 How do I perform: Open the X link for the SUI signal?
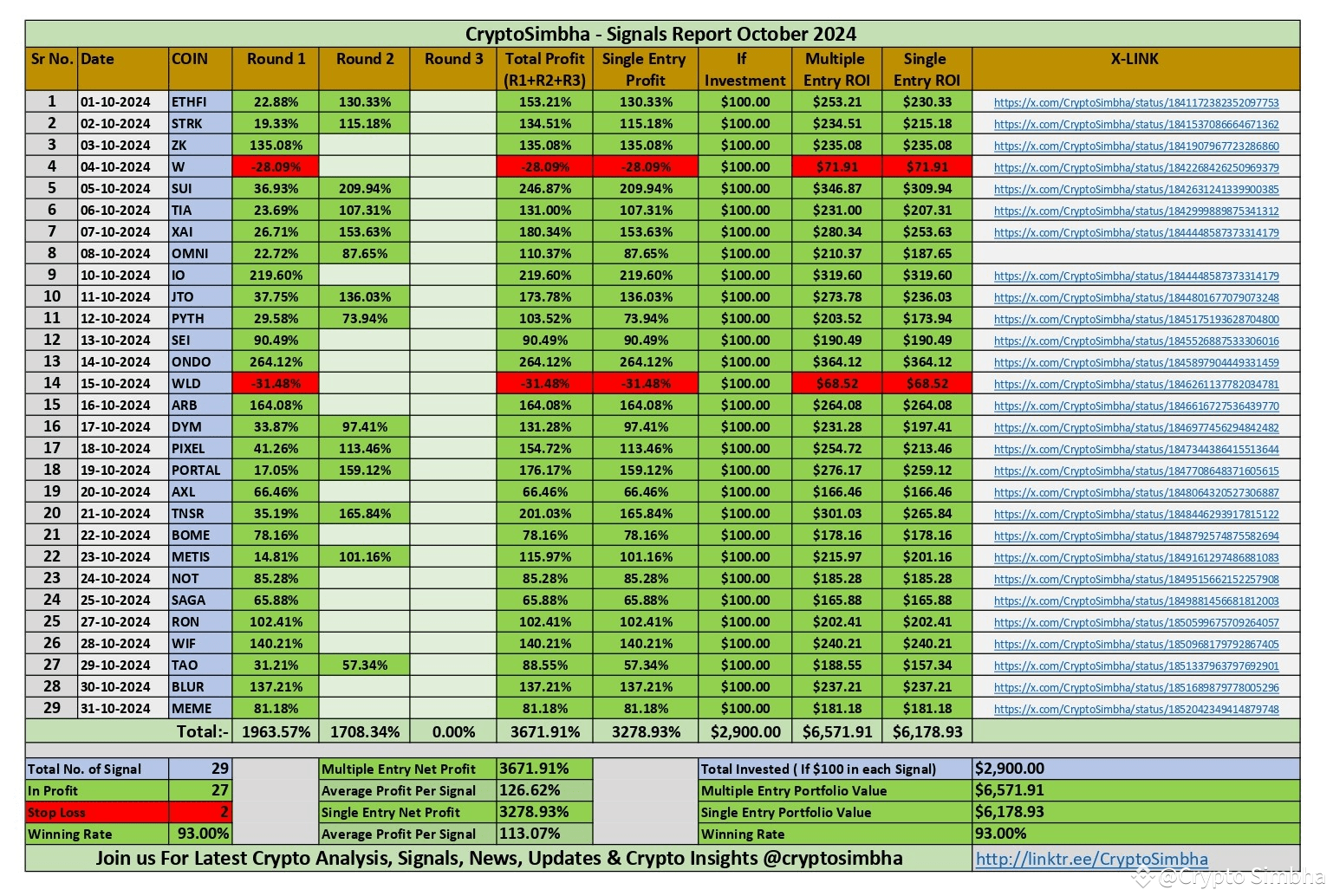click(x=1135, y=189)
